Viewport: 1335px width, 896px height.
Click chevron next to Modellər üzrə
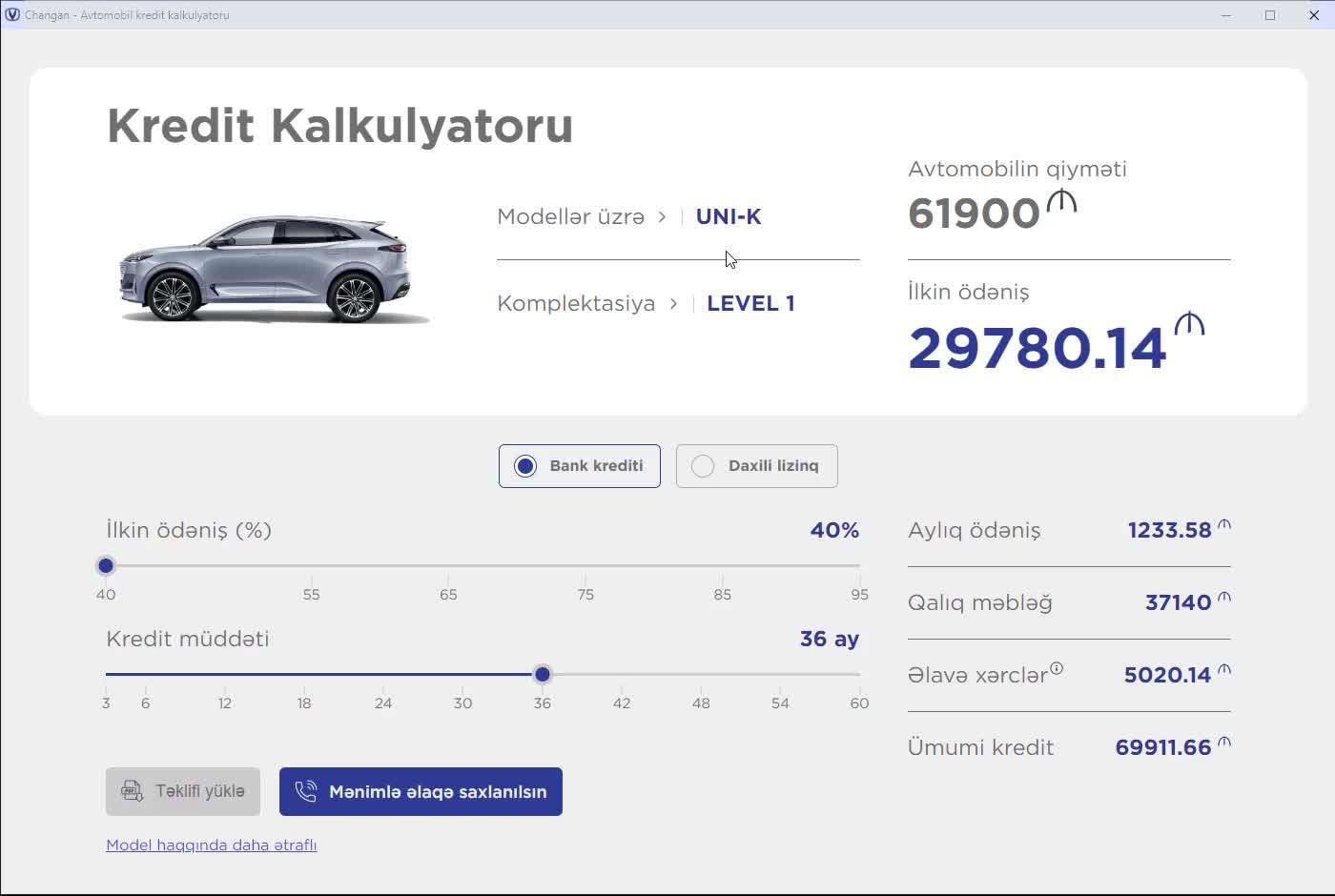662,217
